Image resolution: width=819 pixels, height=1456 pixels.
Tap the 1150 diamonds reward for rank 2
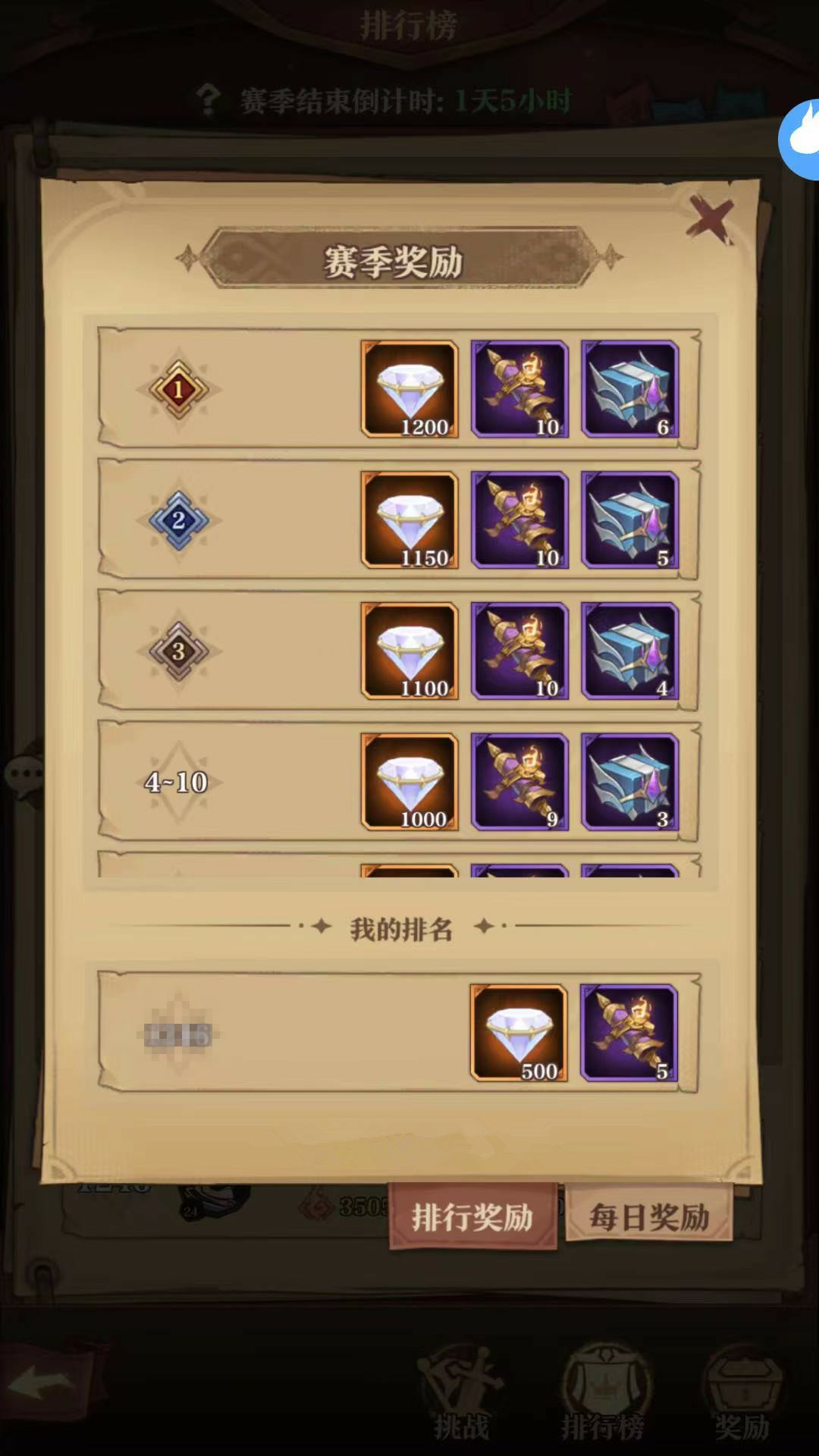[409, 519]
